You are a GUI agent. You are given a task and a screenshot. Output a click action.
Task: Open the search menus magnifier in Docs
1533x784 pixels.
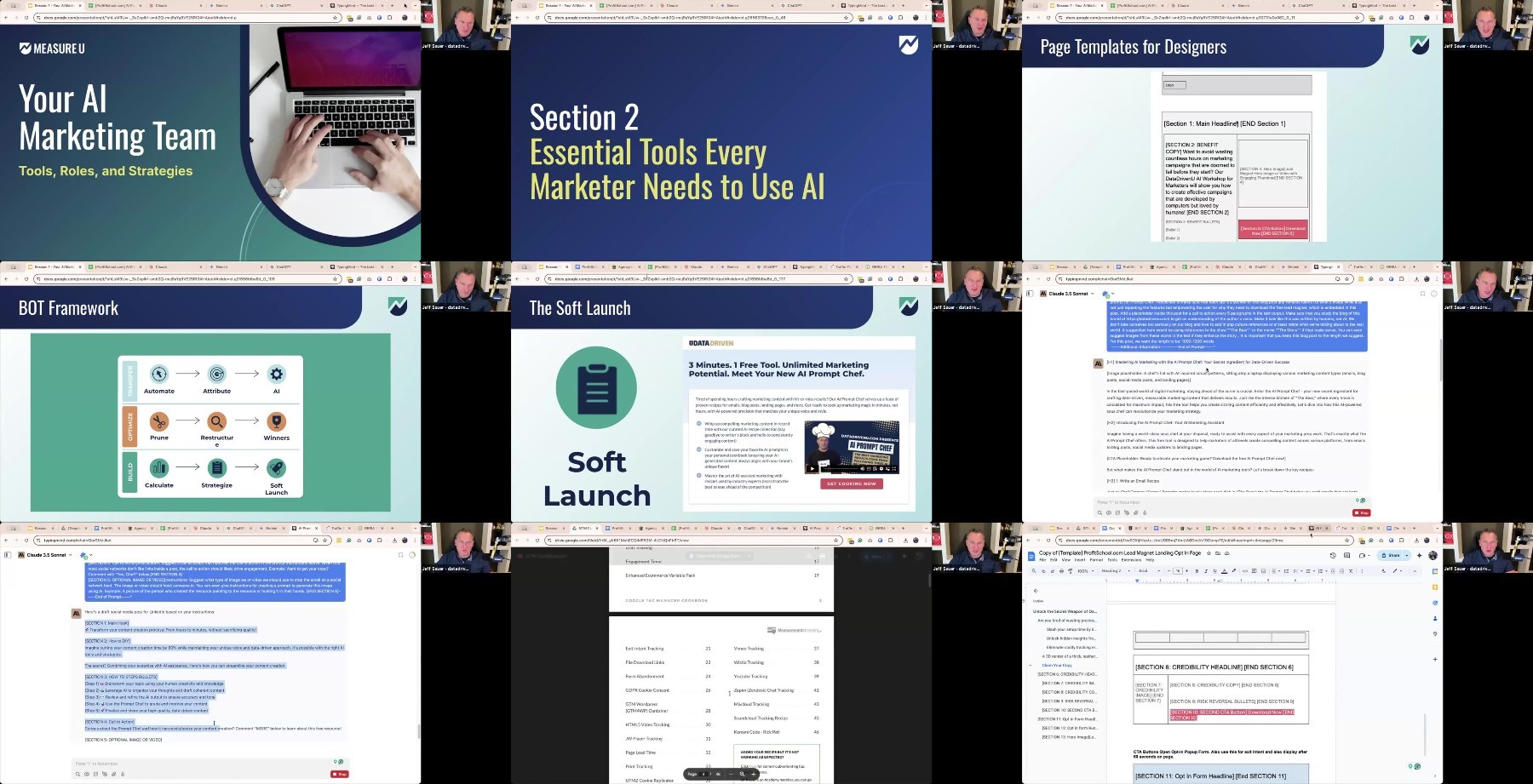1034,570
